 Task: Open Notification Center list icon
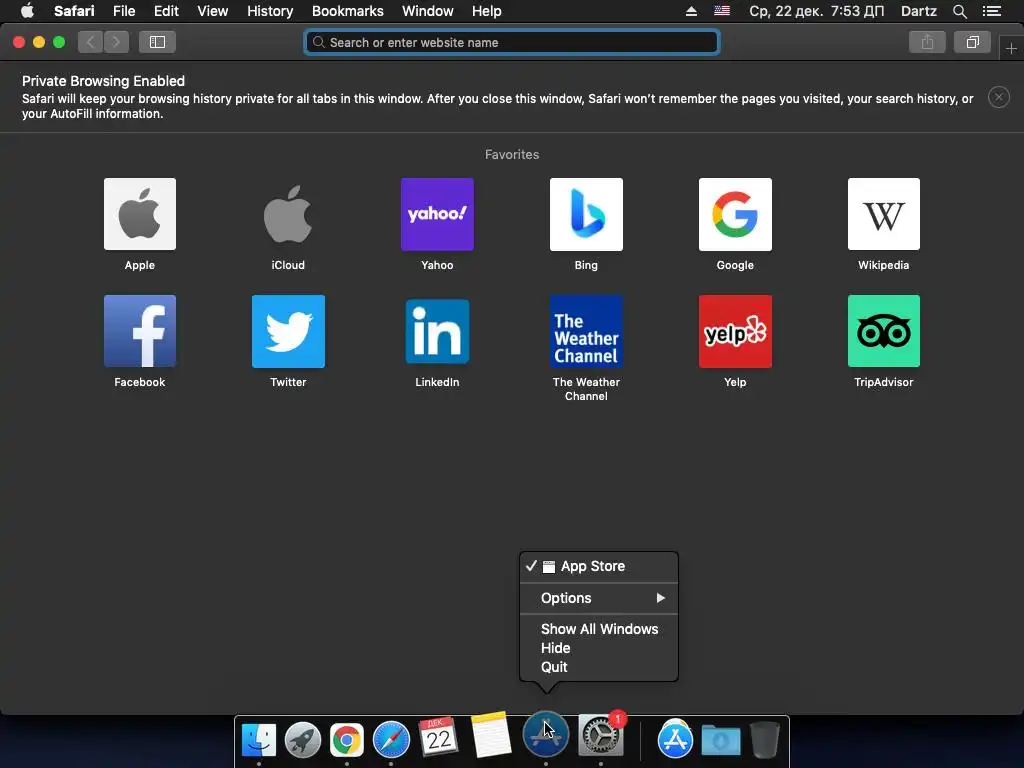coord(992,11)
